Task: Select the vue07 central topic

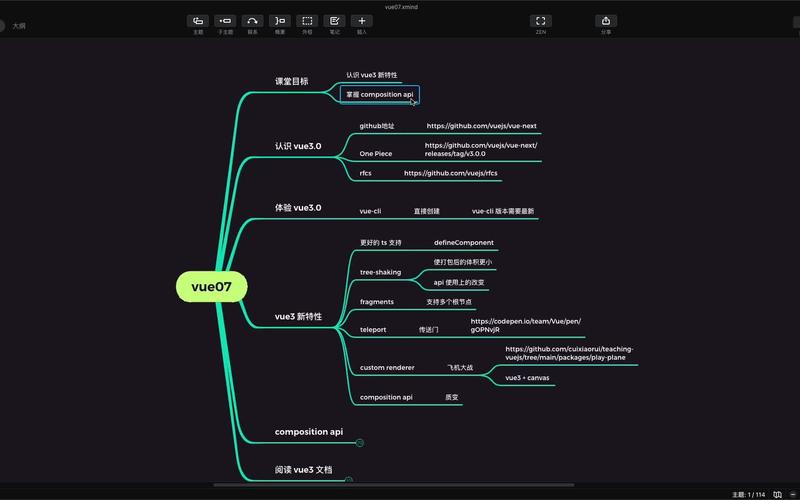Action: click(x=211, y=287)
